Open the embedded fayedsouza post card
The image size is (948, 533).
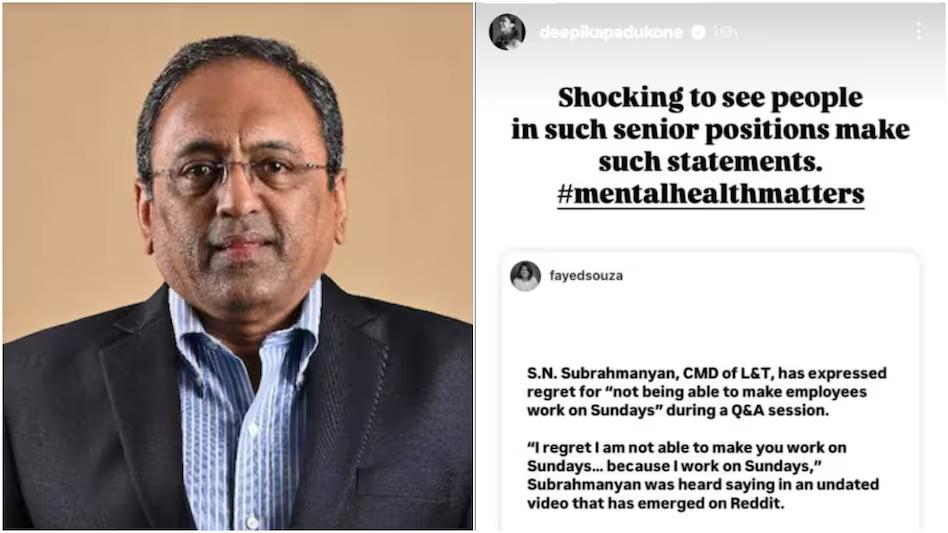point(710,391)
